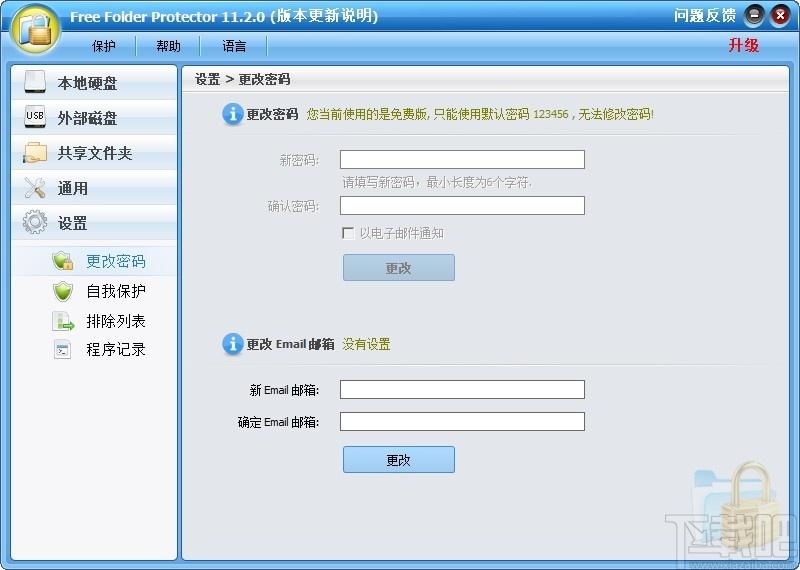Viewport: 800px width, 570px height.
Task: Click the 设置 > 更改密码 breadcrumb
Action: point(242,79)
